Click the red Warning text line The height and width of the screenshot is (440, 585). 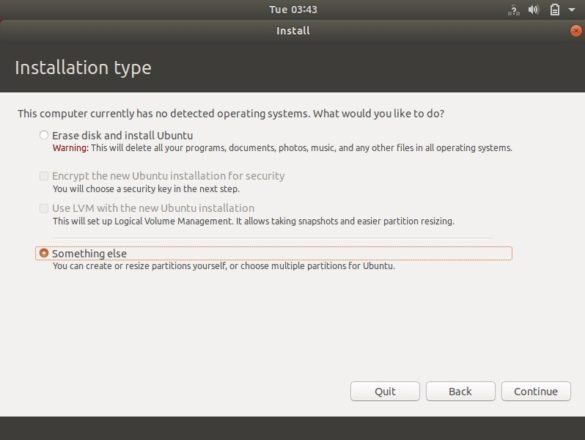(282, 148)
